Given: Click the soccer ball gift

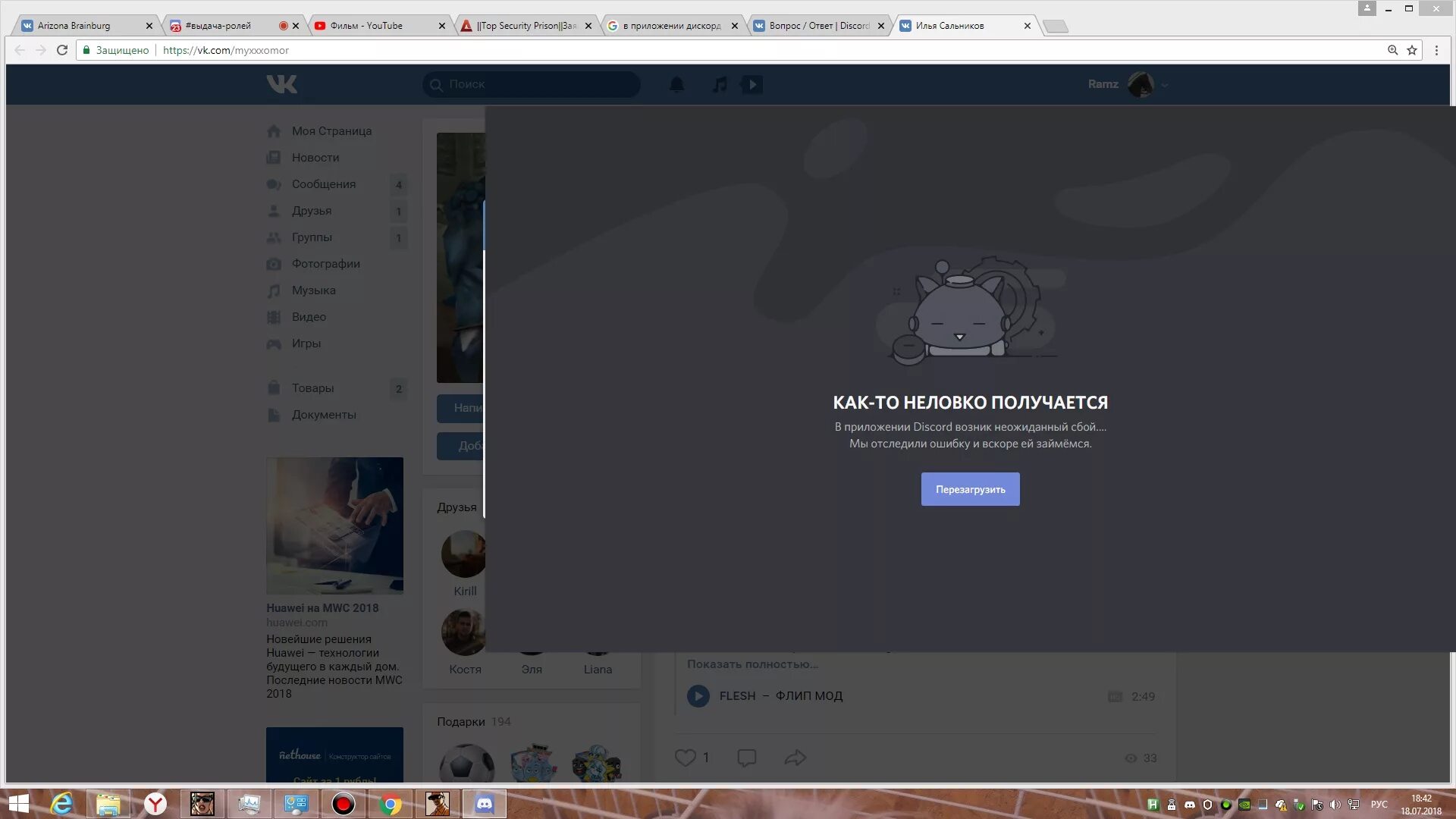Looking at the screenshot, I should click(466, 763).
